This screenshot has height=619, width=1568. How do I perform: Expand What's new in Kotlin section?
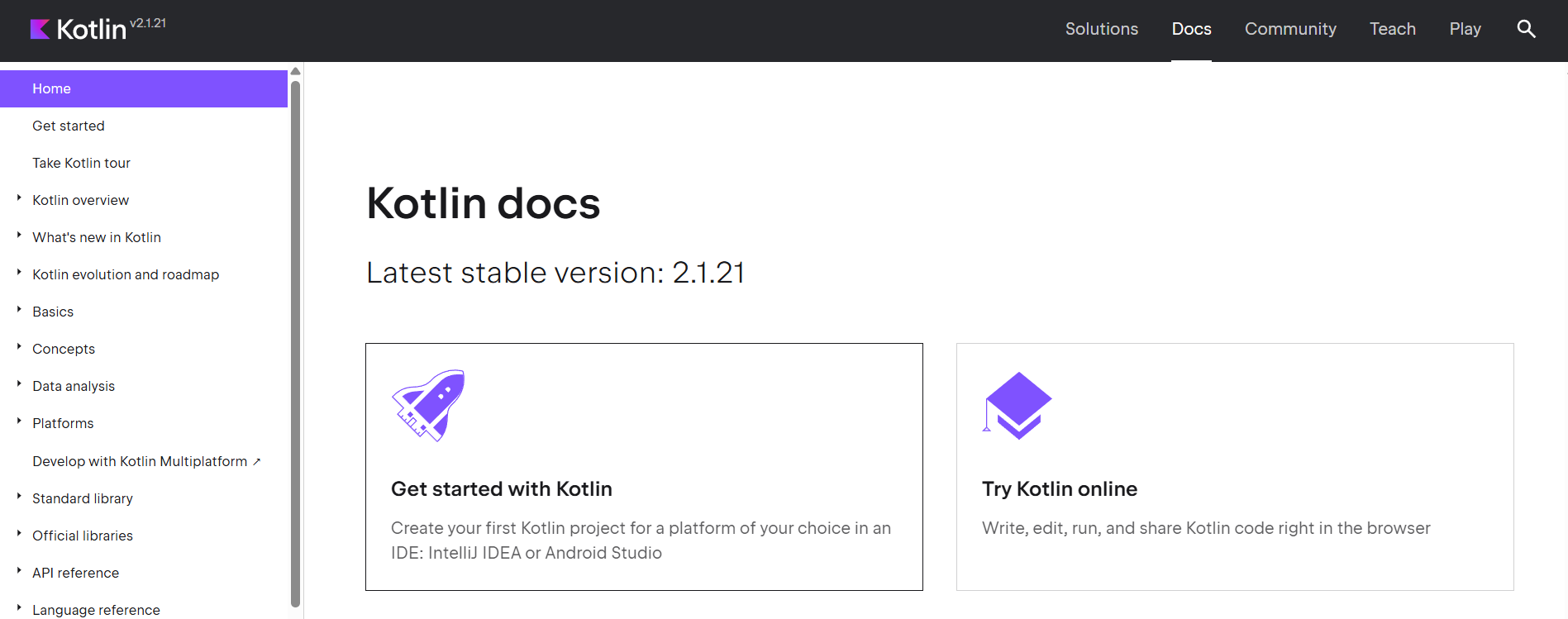pos(19,235)
